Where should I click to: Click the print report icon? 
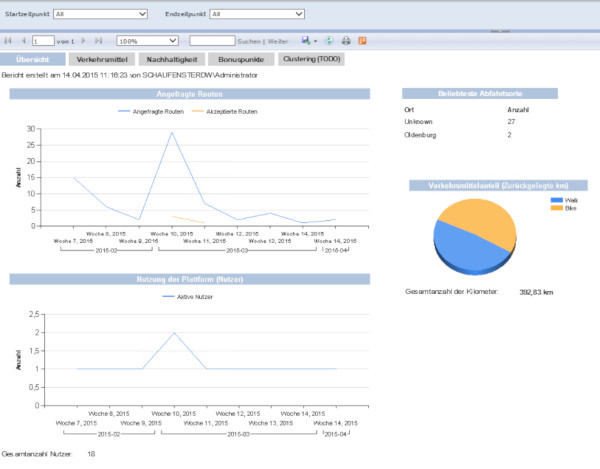pos(346,41)
